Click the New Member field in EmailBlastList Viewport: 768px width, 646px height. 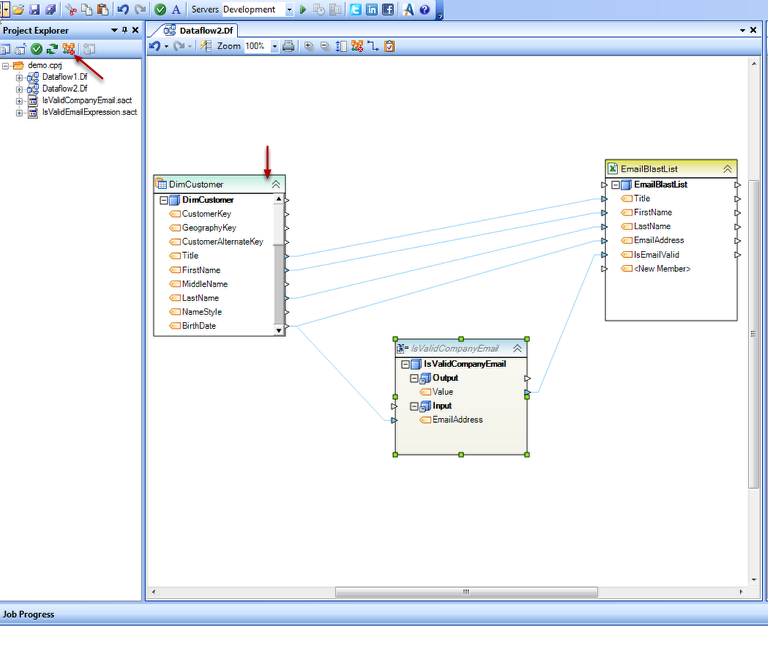tap(661, 268)
